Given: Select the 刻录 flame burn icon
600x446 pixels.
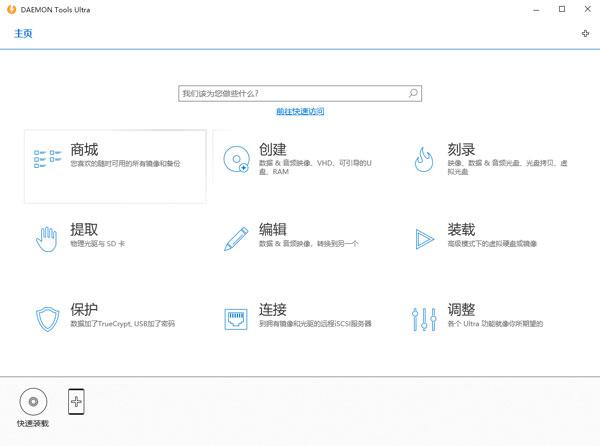Looking at the screenshot, I should tap(424, 157).
